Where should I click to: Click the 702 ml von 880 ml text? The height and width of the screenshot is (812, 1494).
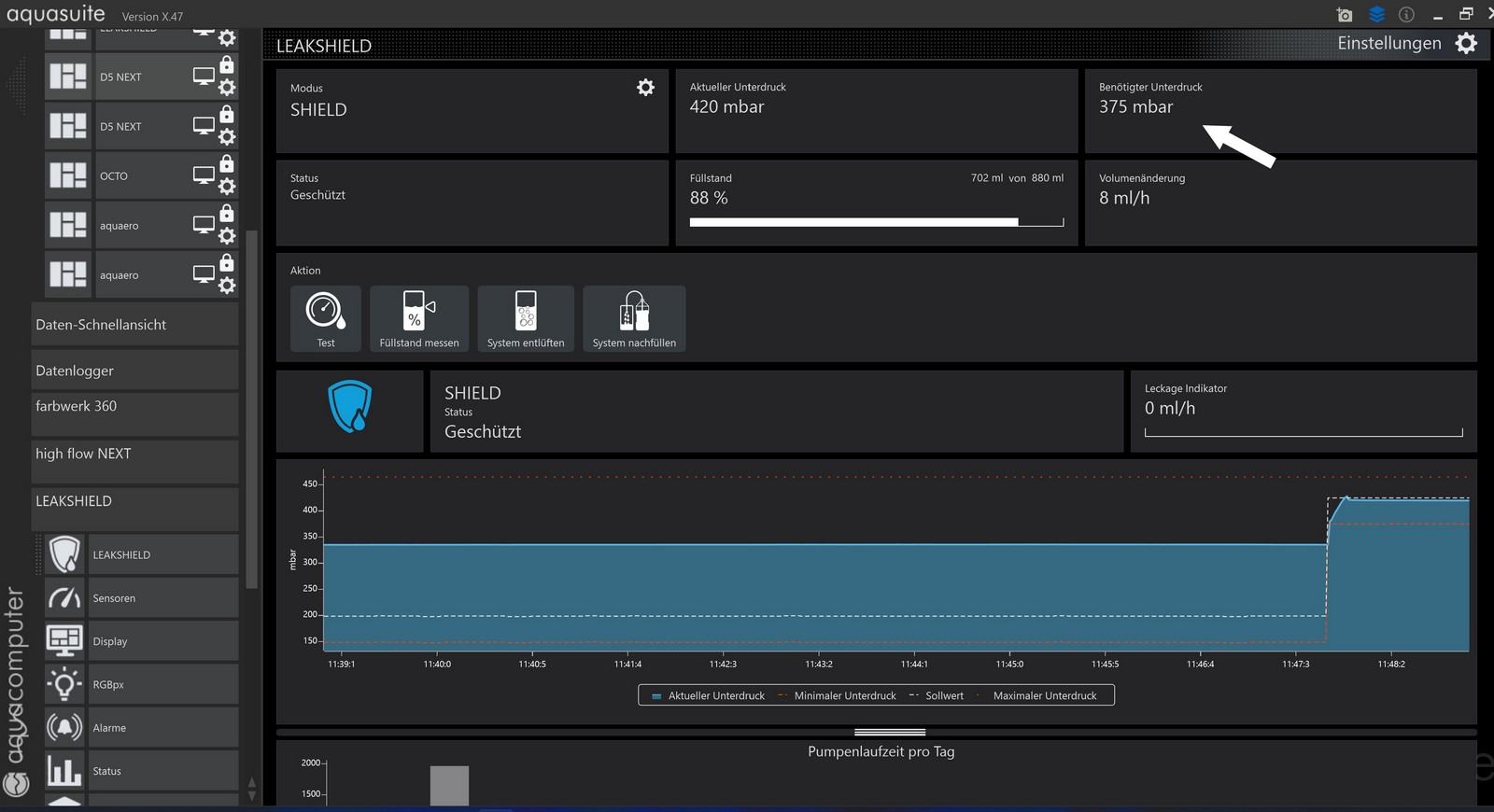click(1017, 177)
